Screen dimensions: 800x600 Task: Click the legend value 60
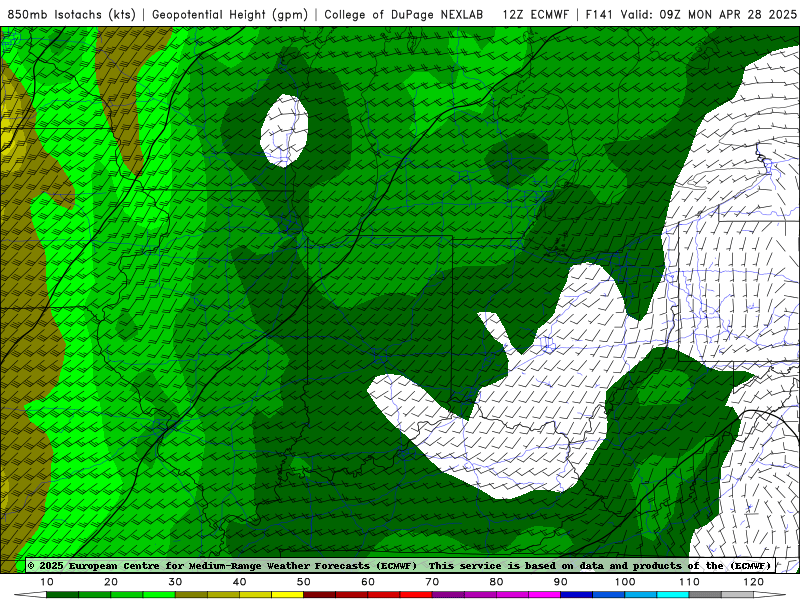368,582
